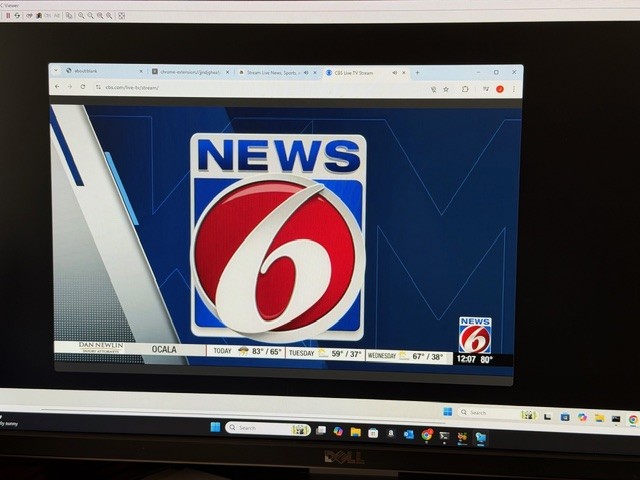The height and width of the screenshot is (480, 640).
Task: Open a new browser tab
Action: 418,72
